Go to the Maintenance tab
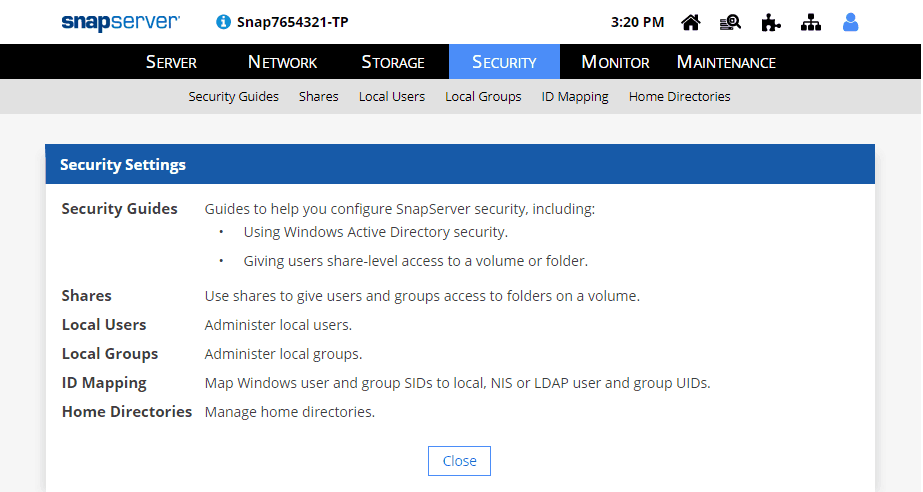The width and height of the screenshot is (923, 492). point(726,62)
